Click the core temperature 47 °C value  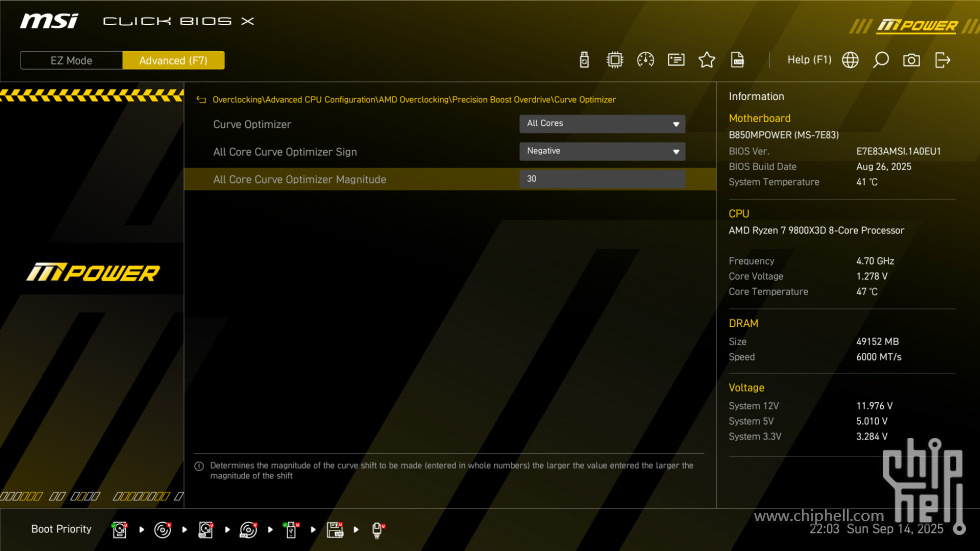[x=867, y=292]
